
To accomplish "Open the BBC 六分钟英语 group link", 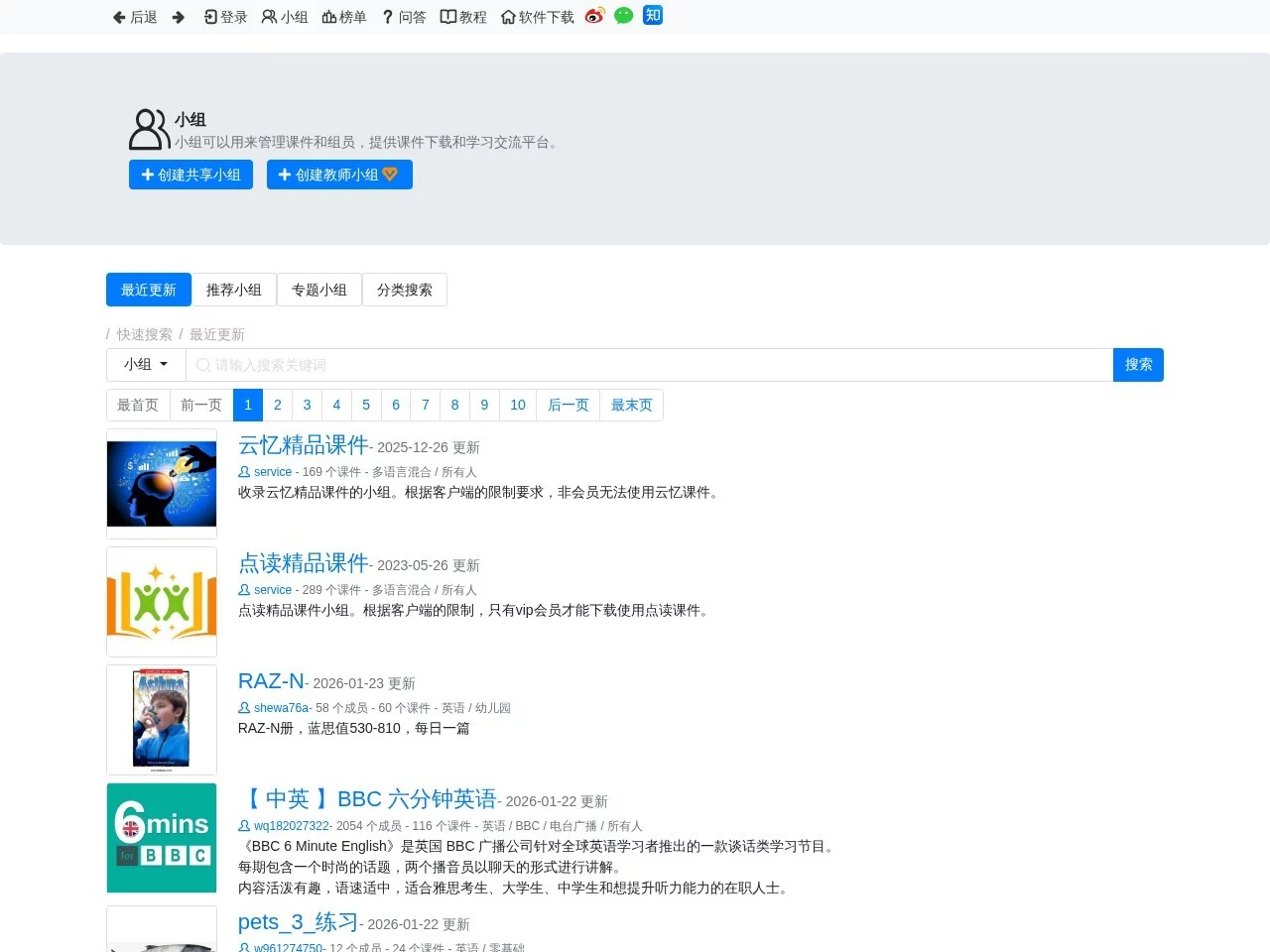I will point(369,799).
